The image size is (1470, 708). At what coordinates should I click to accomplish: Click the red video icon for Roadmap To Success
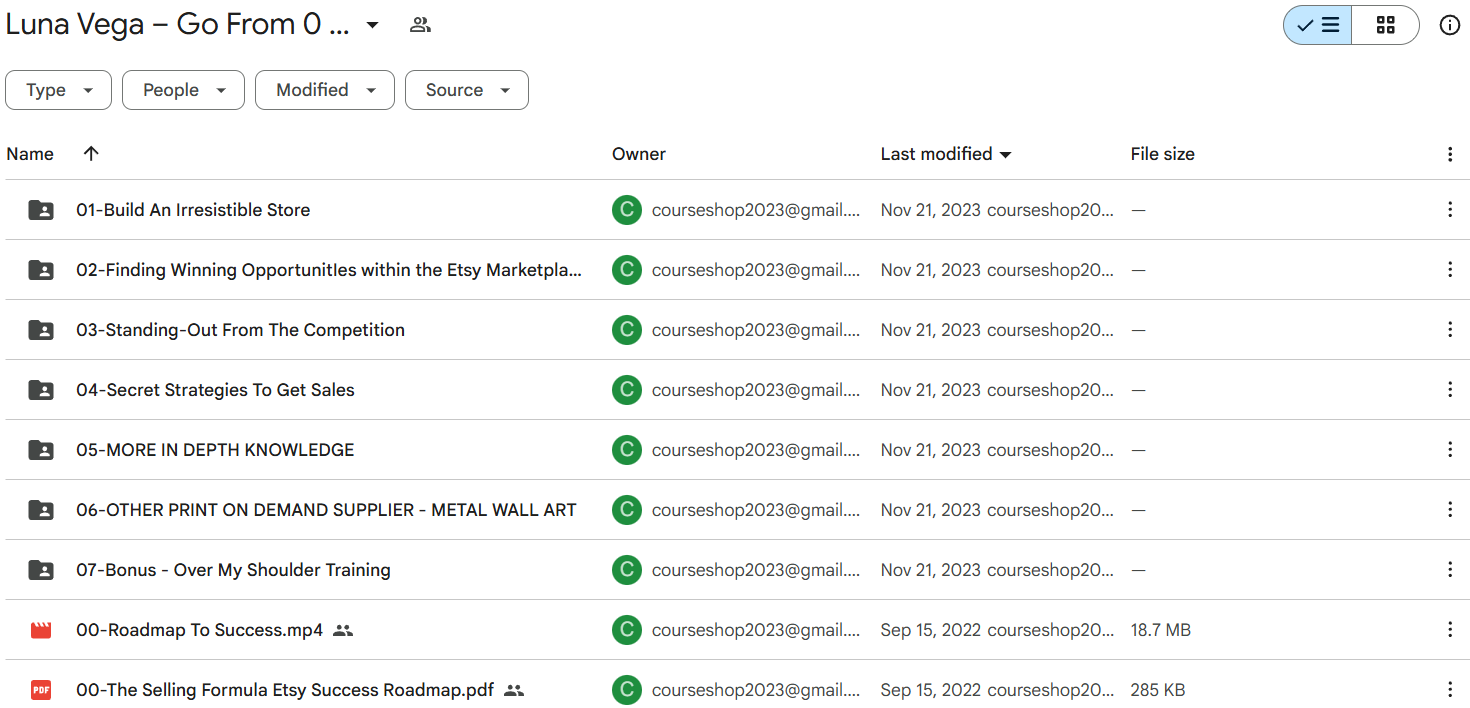tap(41, 630)
